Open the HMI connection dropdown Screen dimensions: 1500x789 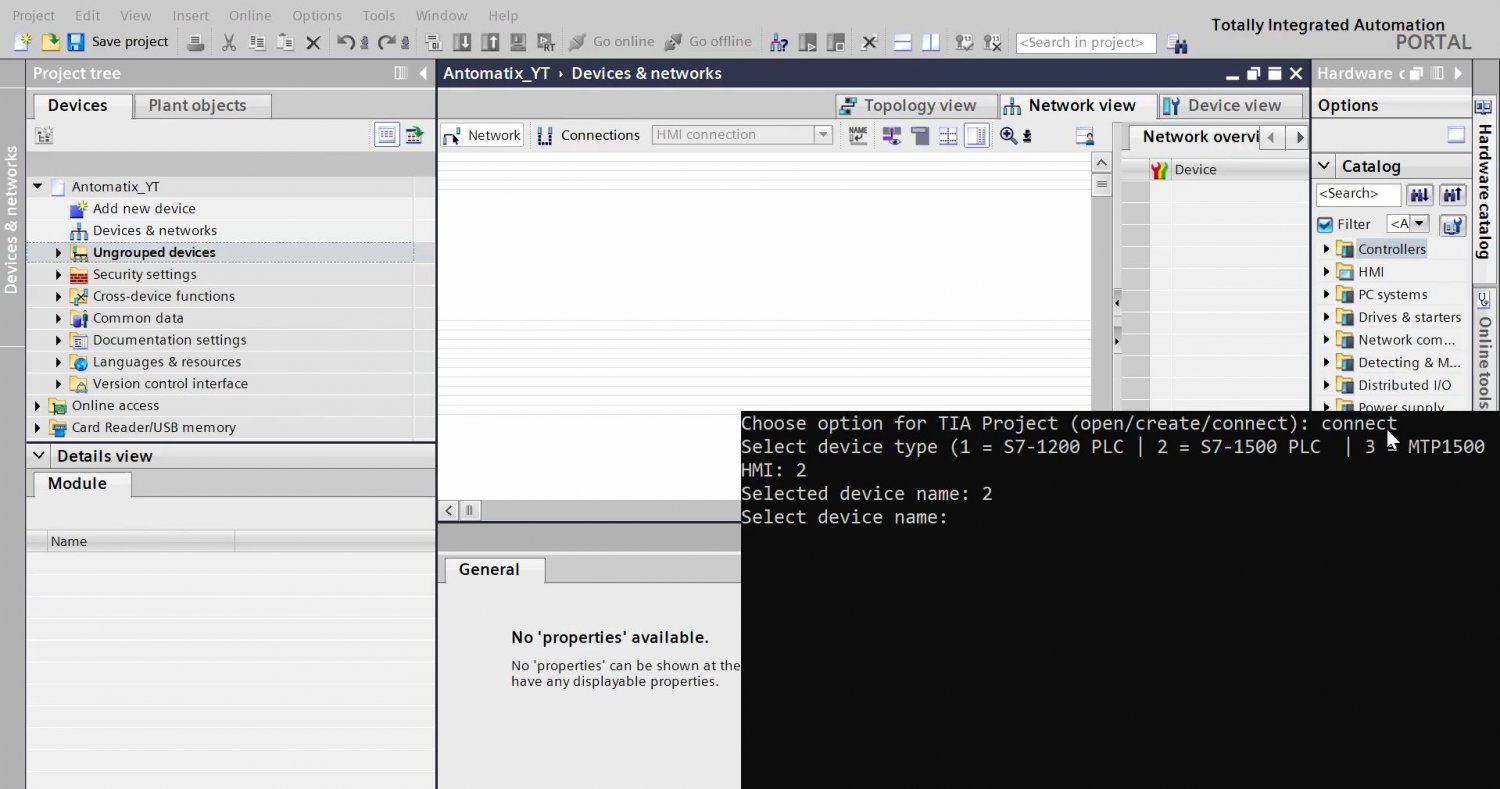coord(823,134)
